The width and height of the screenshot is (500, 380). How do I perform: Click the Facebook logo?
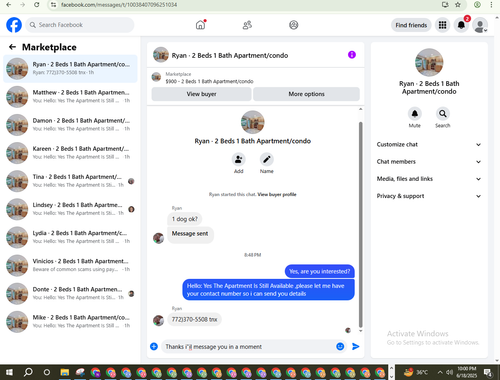pyautogui.click(x=14, y=25)
